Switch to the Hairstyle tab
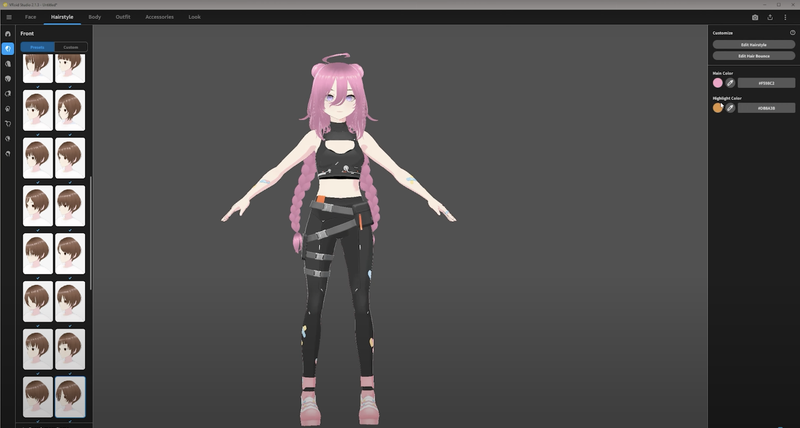Image resolution: width=800 pixels, height=428 pixels. [x=62, y=17]
